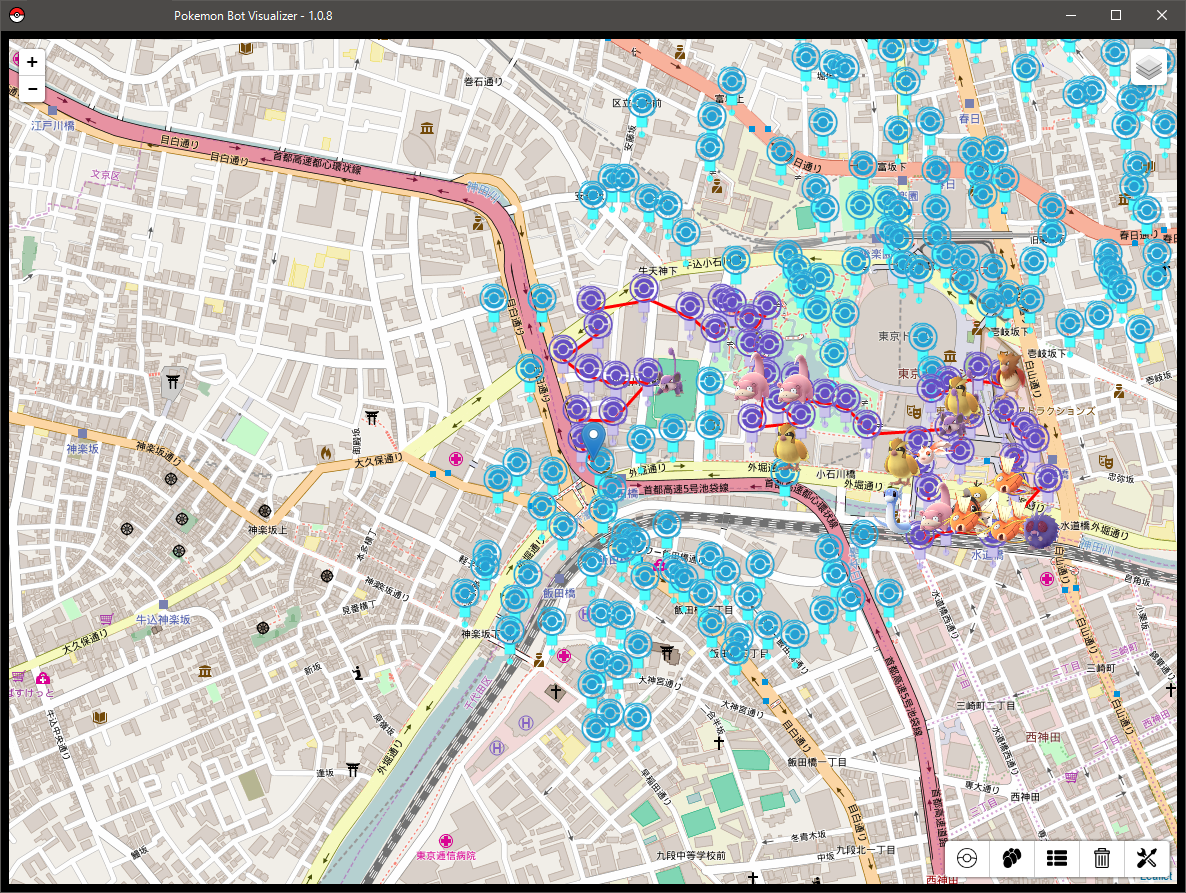Click the map label '三崎町二丁目'
This screenshot has width=1186, height=893.
986,705
